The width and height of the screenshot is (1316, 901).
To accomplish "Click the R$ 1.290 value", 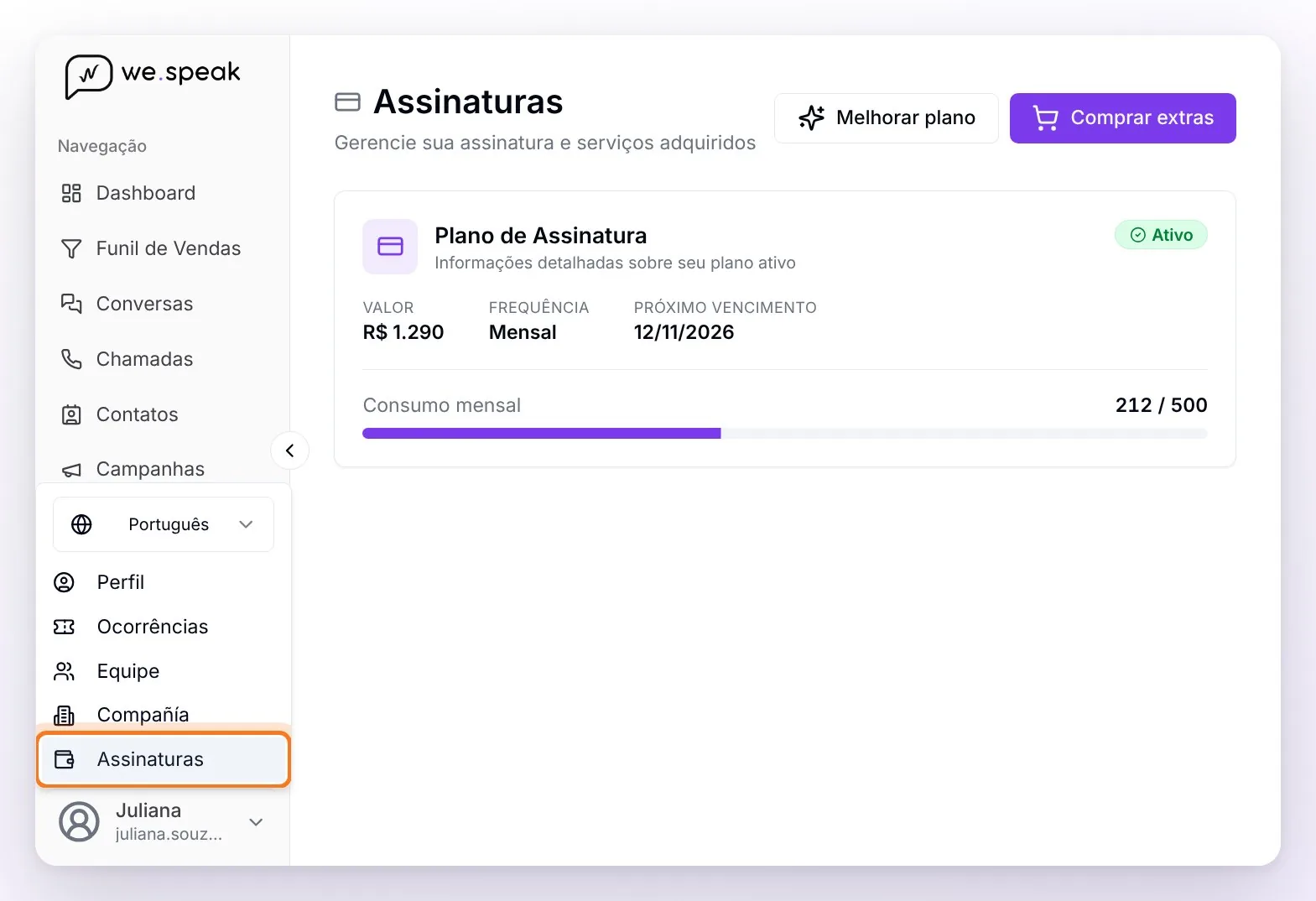I will (403, 332).
